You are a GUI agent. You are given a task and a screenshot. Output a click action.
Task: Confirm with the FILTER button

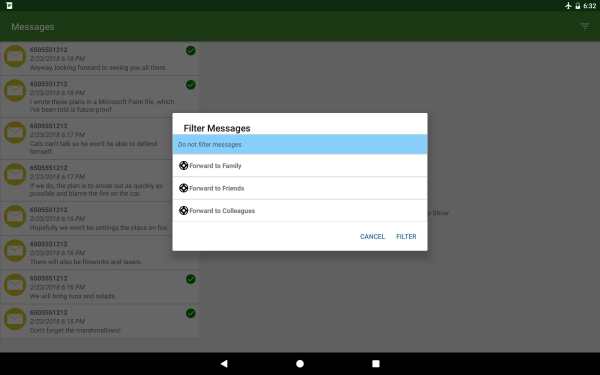coord(406,236)
